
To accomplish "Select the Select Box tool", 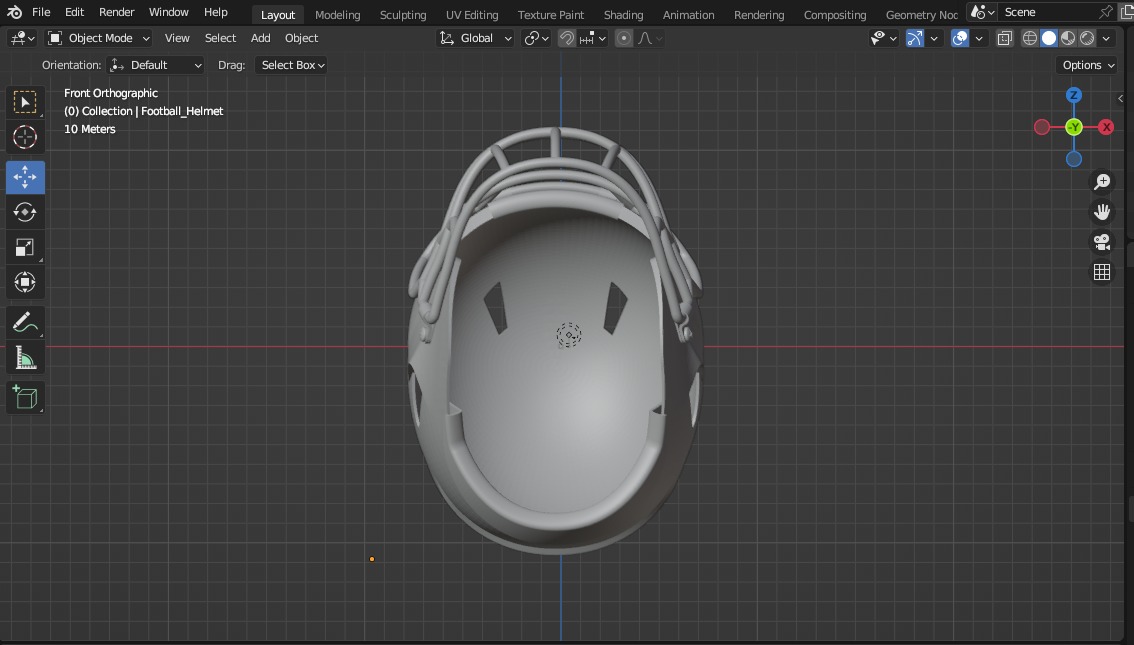I will 25,103.
